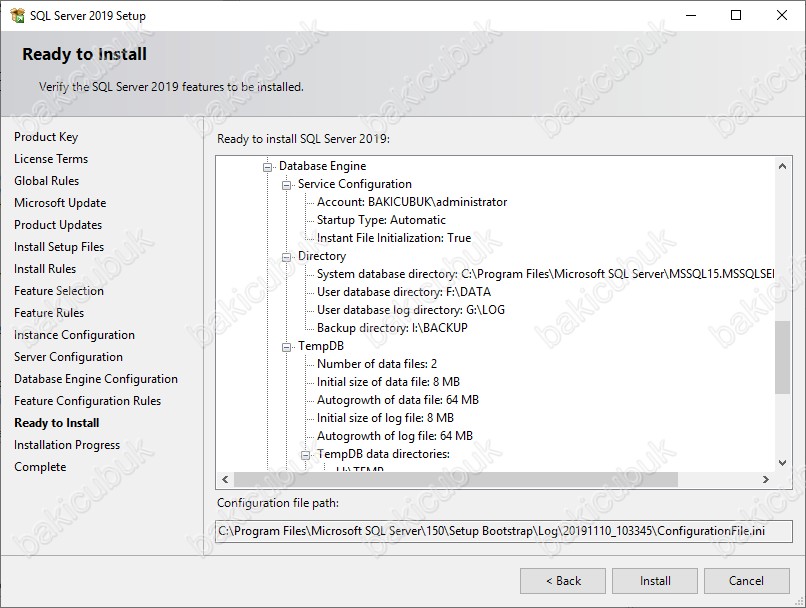The width and height of the screenshot is (806, 608).
Task: Select the Product Updates step
Action: coord(58,225)
